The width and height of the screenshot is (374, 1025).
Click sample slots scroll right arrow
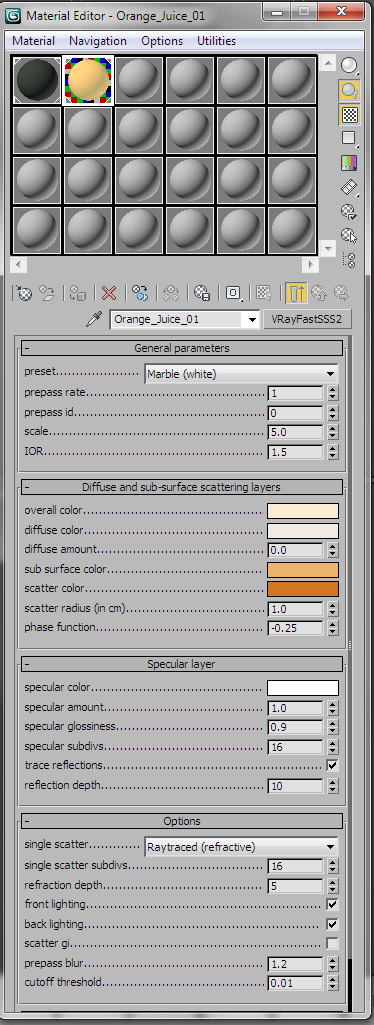[x=311, y=265]
